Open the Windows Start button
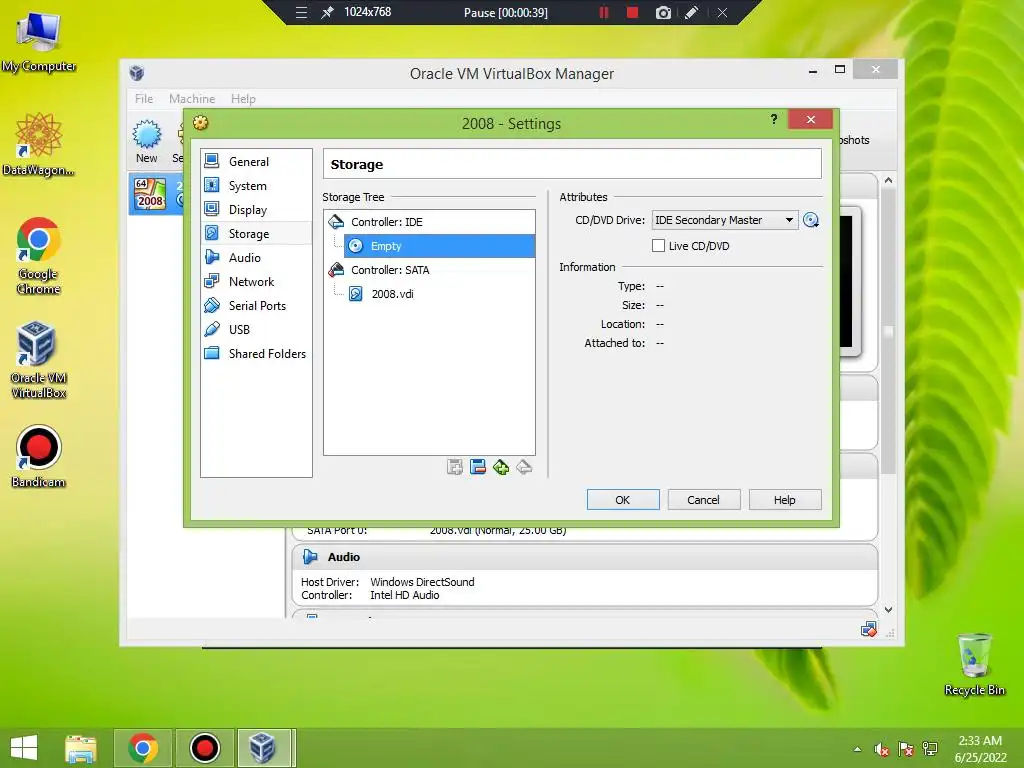This screenshot has height=768, width=1024. [24, 748]
